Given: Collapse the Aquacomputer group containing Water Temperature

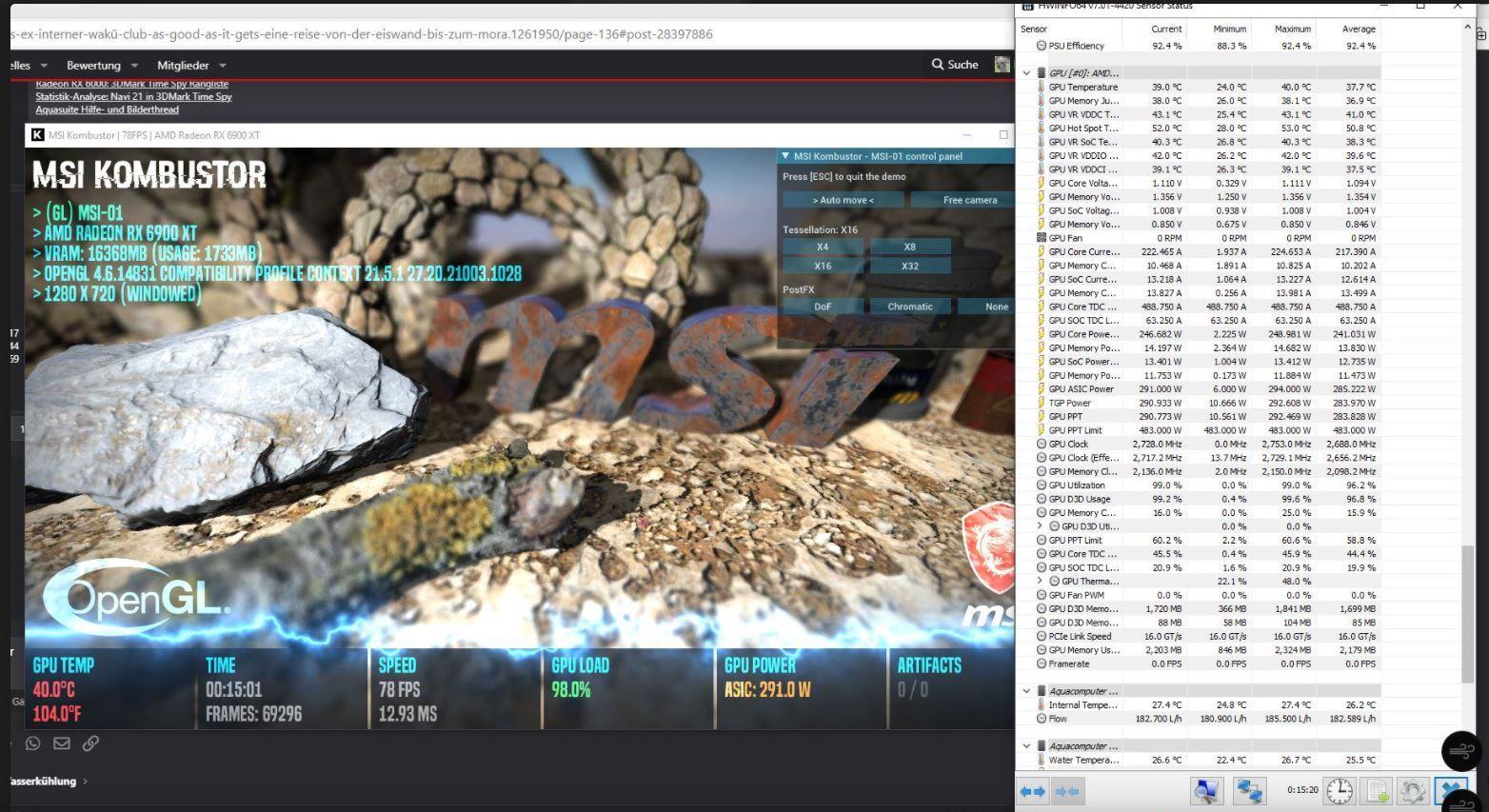Looking at the screenshot, I should 1026,746.
